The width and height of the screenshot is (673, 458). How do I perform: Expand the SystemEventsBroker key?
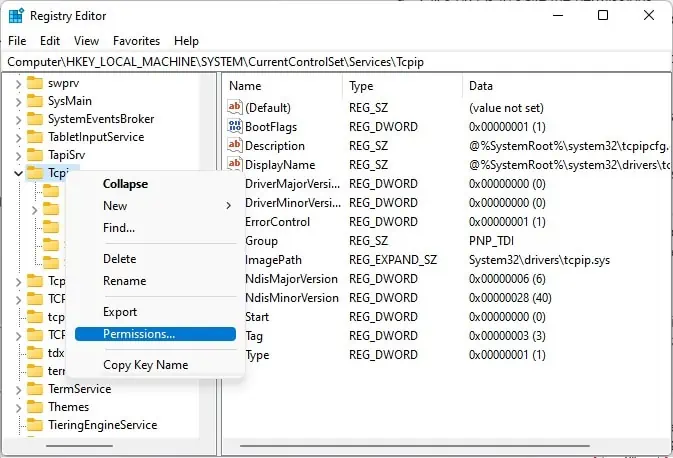18,120
